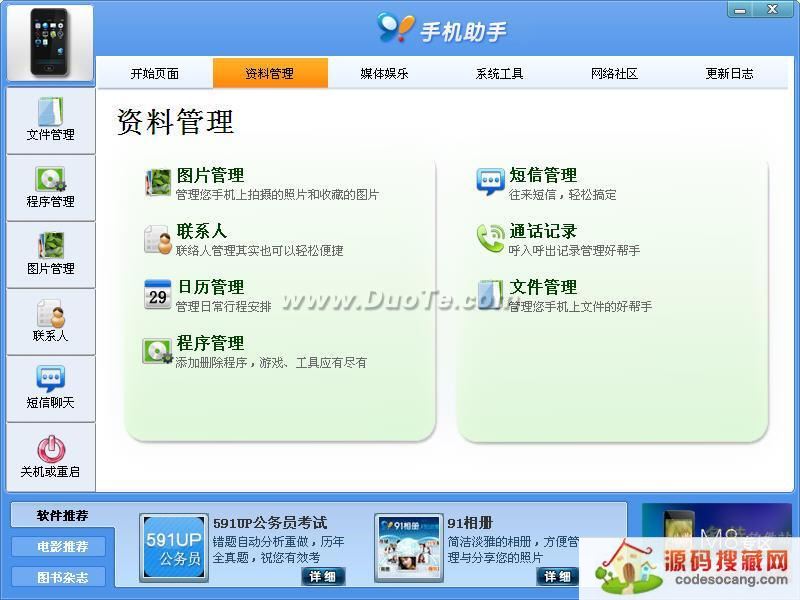Open the 系统工具 tab

[x=500, y=74]
